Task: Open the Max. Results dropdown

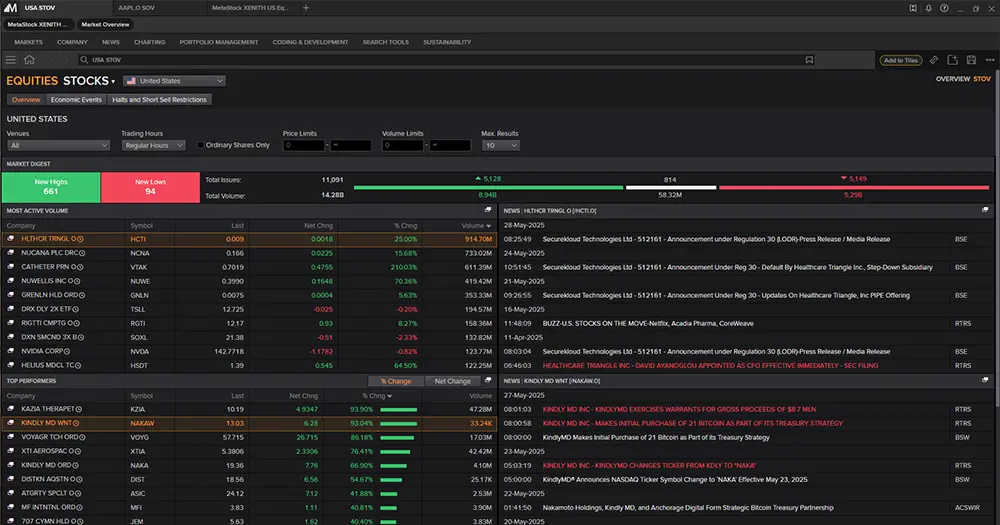Action: point(501,145)
